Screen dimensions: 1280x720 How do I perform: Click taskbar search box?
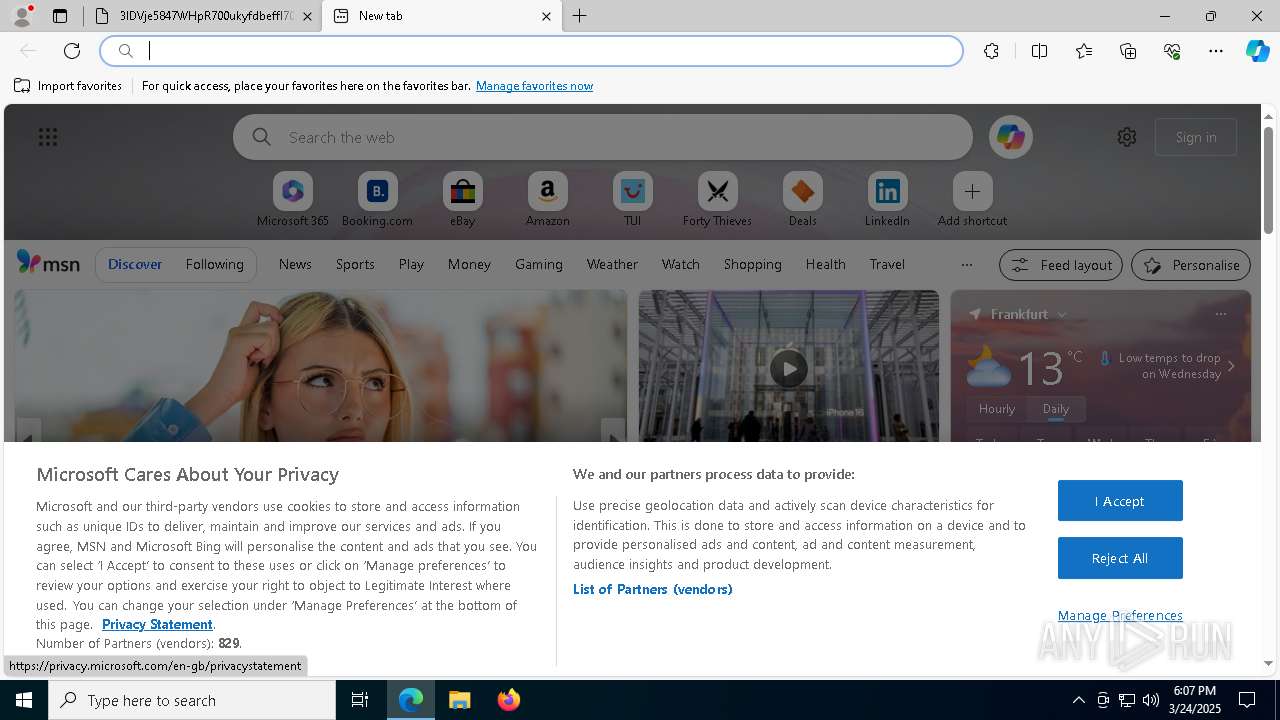pos(192,700)
